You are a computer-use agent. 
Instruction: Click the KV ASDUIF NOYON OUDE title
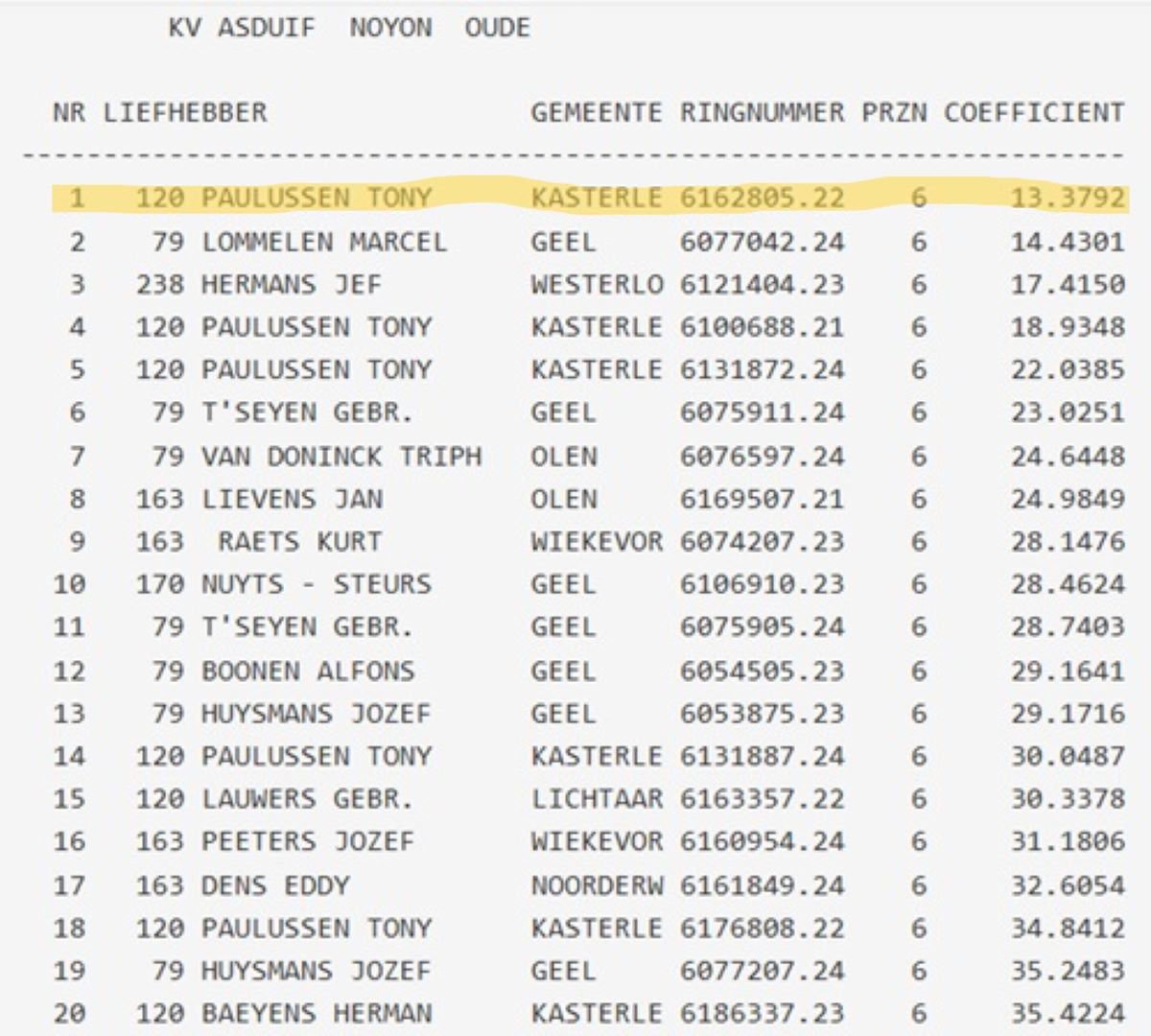(348, 28)
